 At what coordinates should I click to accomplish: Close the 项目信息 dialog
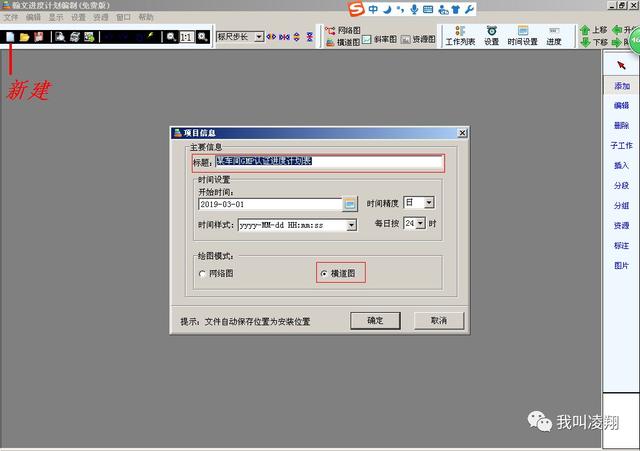(462, 133)
